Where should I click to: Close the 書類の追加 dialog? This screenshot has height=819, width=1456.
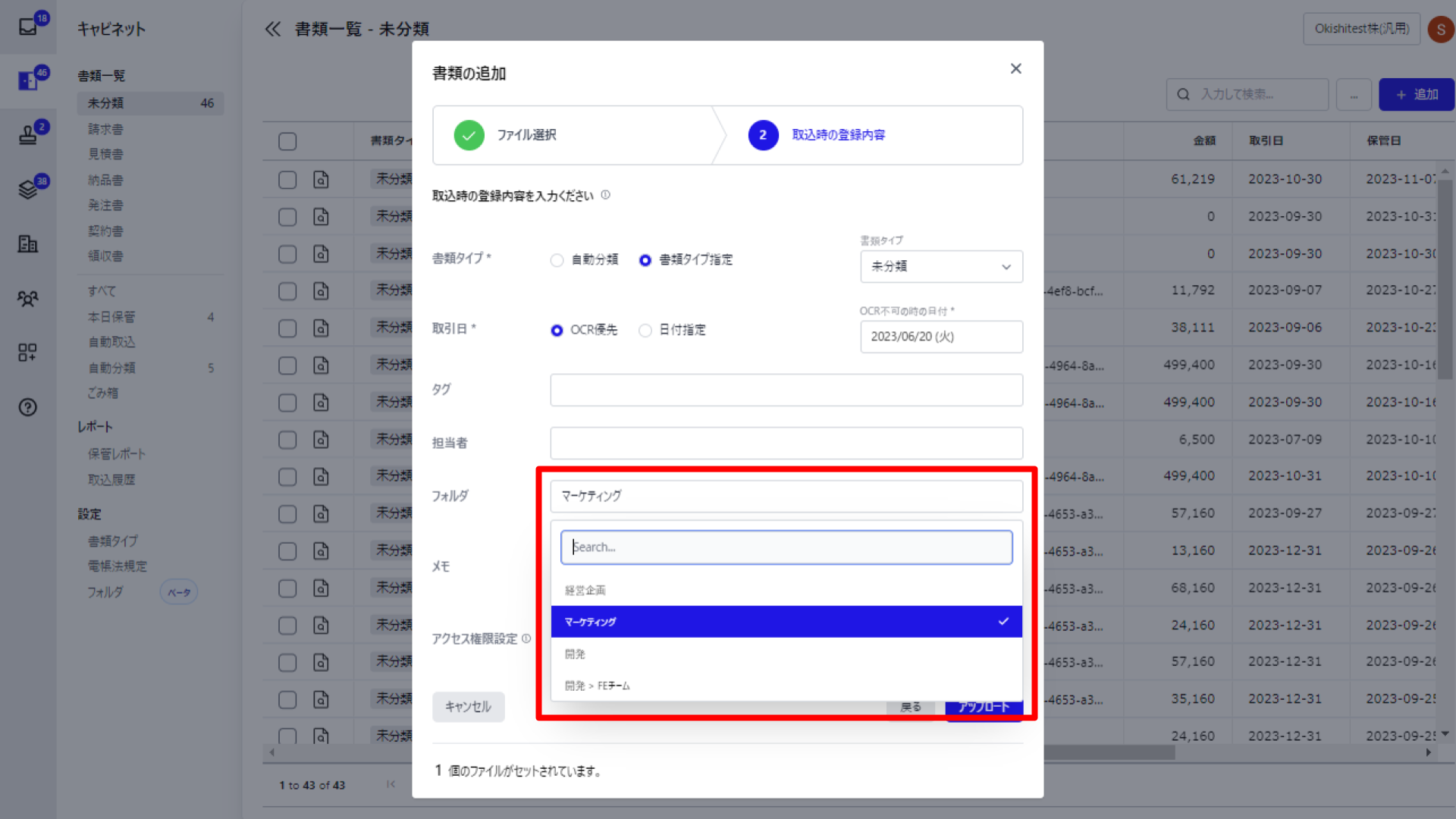click(x=1016, y=69)
